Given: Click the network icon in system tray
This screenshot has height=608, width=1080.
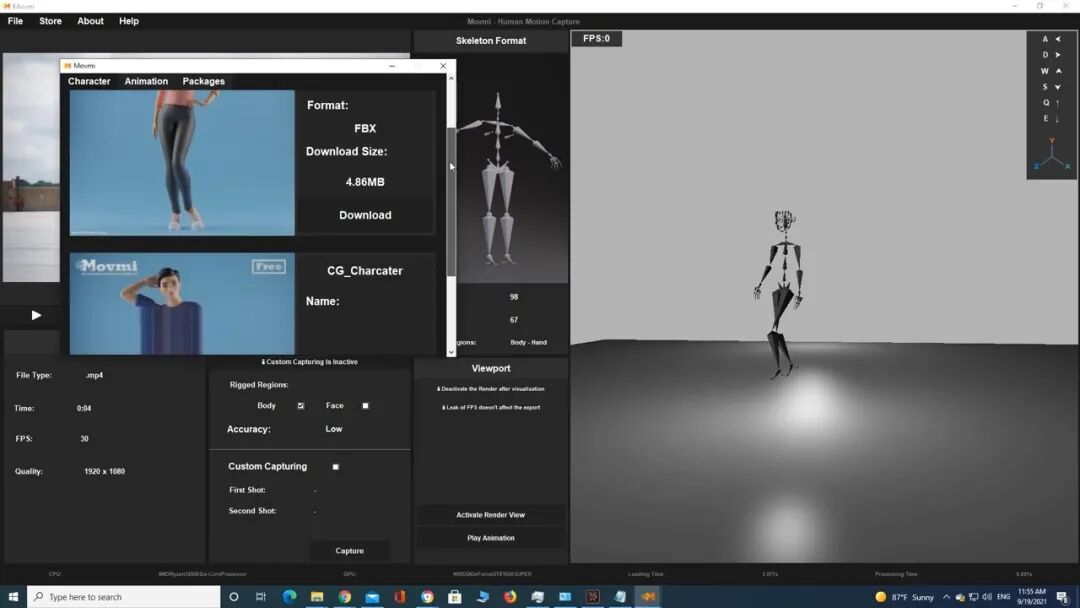Looking at the screenshot, I should click(973, 597).
